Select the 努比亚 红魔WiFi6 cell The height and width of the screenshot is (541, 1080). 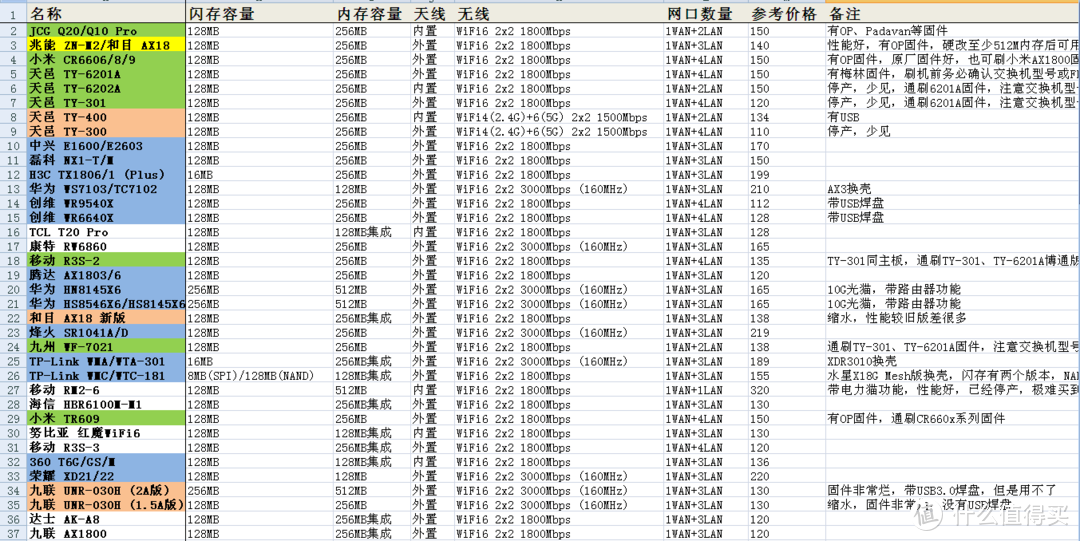coord(106,433)
